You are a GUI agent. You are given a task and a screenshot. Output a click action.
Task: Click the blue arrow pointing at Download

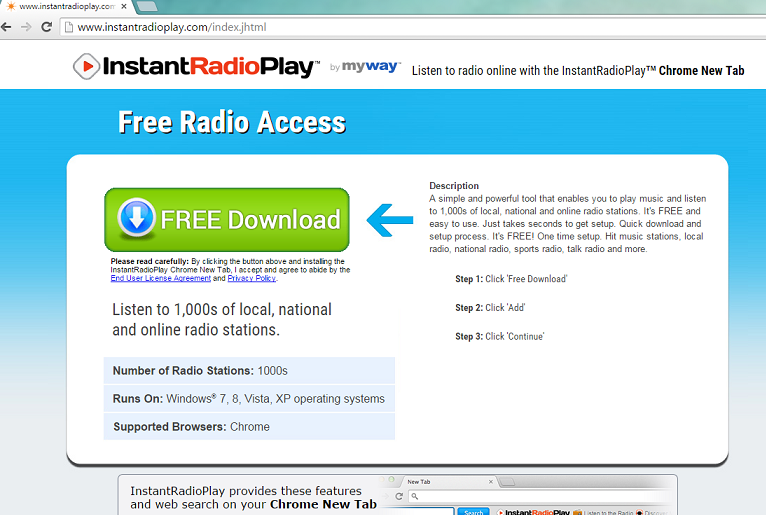(389, 220)
